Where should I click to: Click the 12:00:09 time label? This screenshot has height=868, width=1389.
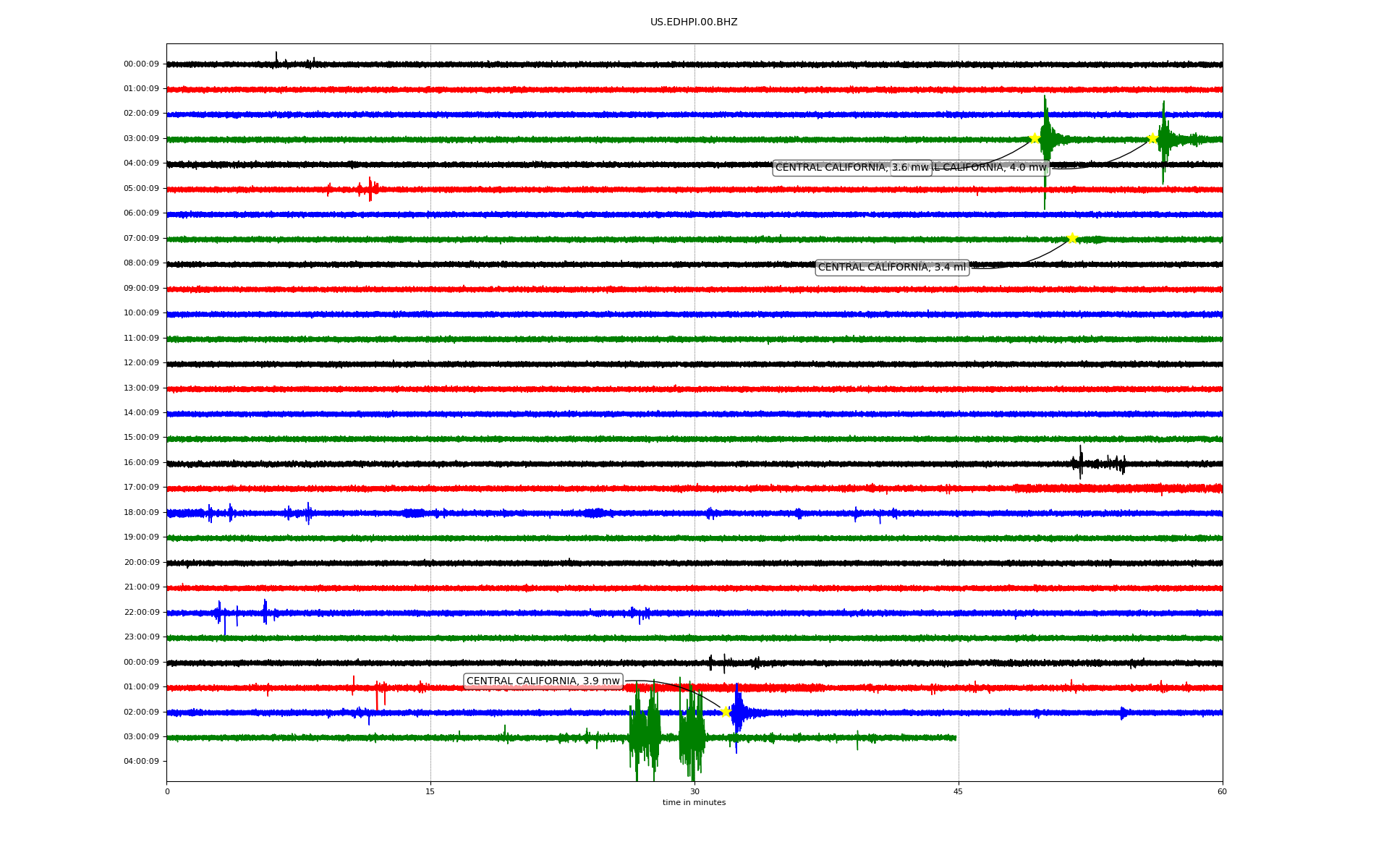[x=141, y=363]
